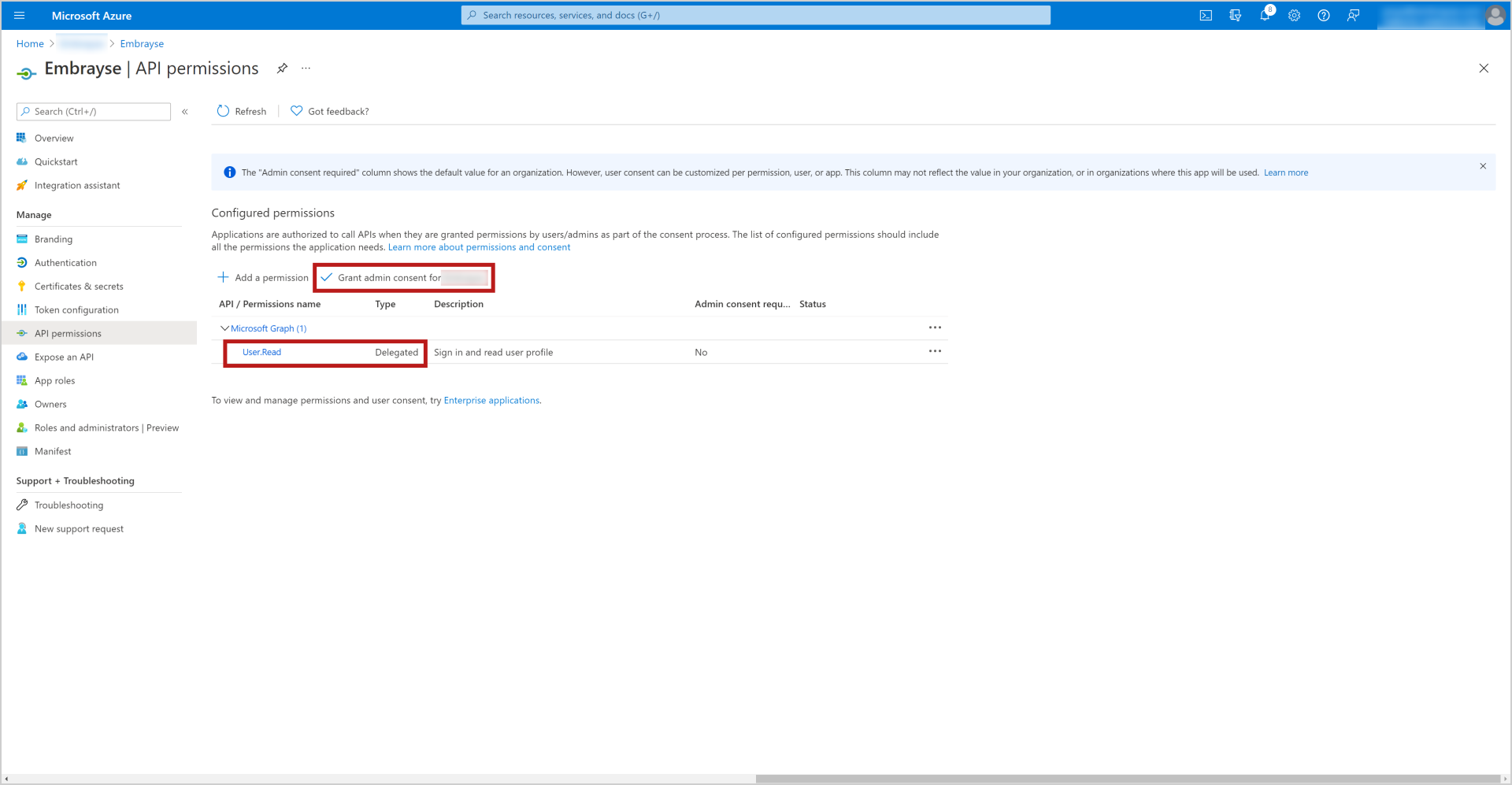Open App roles
The width and height of the screenshot is (1512, 785).
tap(54, 380)
